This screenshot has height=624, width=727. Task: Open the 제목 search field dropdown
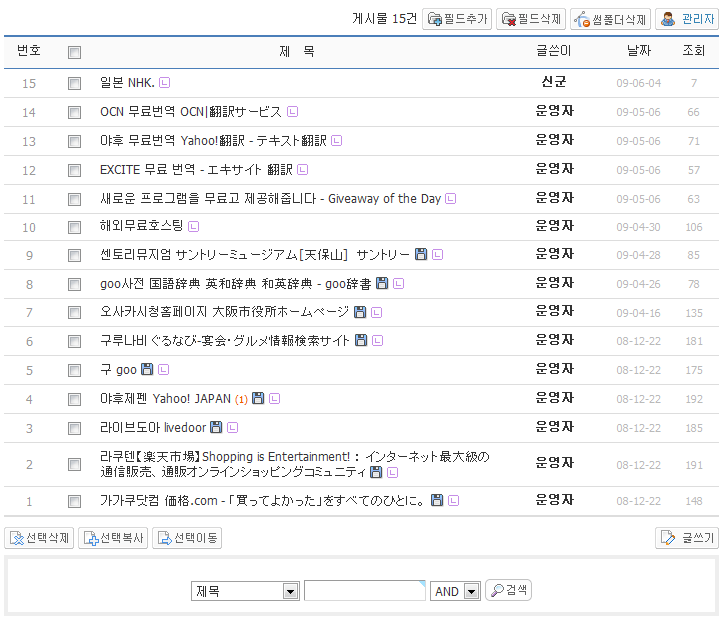(245, 591)
